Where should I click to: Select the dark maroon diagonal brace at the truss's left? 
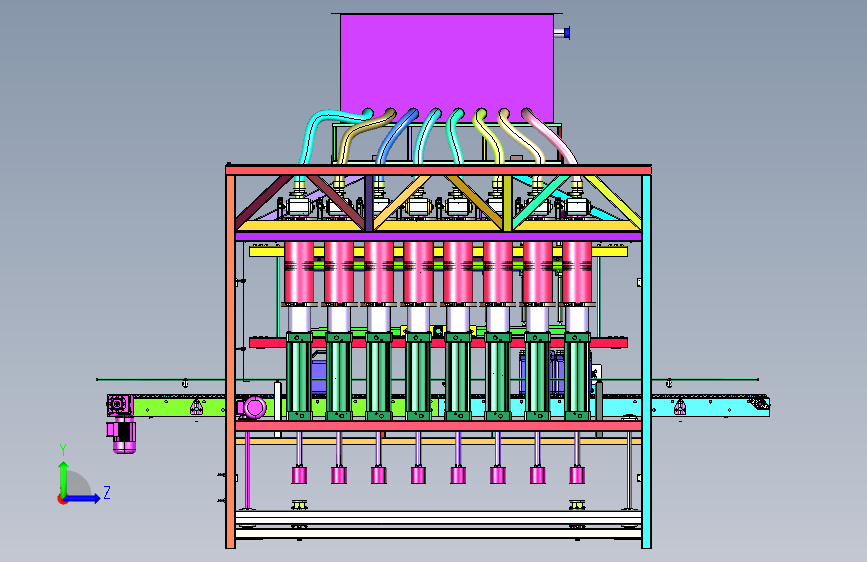[263, 200]
